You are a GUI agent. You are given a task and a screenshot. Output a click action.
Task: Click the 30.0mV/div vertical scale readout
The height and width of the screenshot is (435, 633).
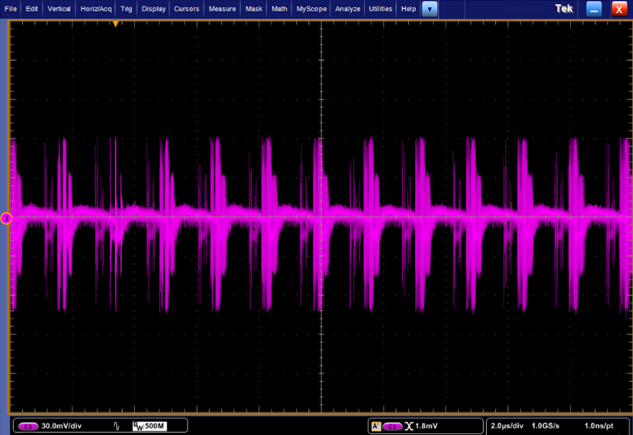[62, 426]
